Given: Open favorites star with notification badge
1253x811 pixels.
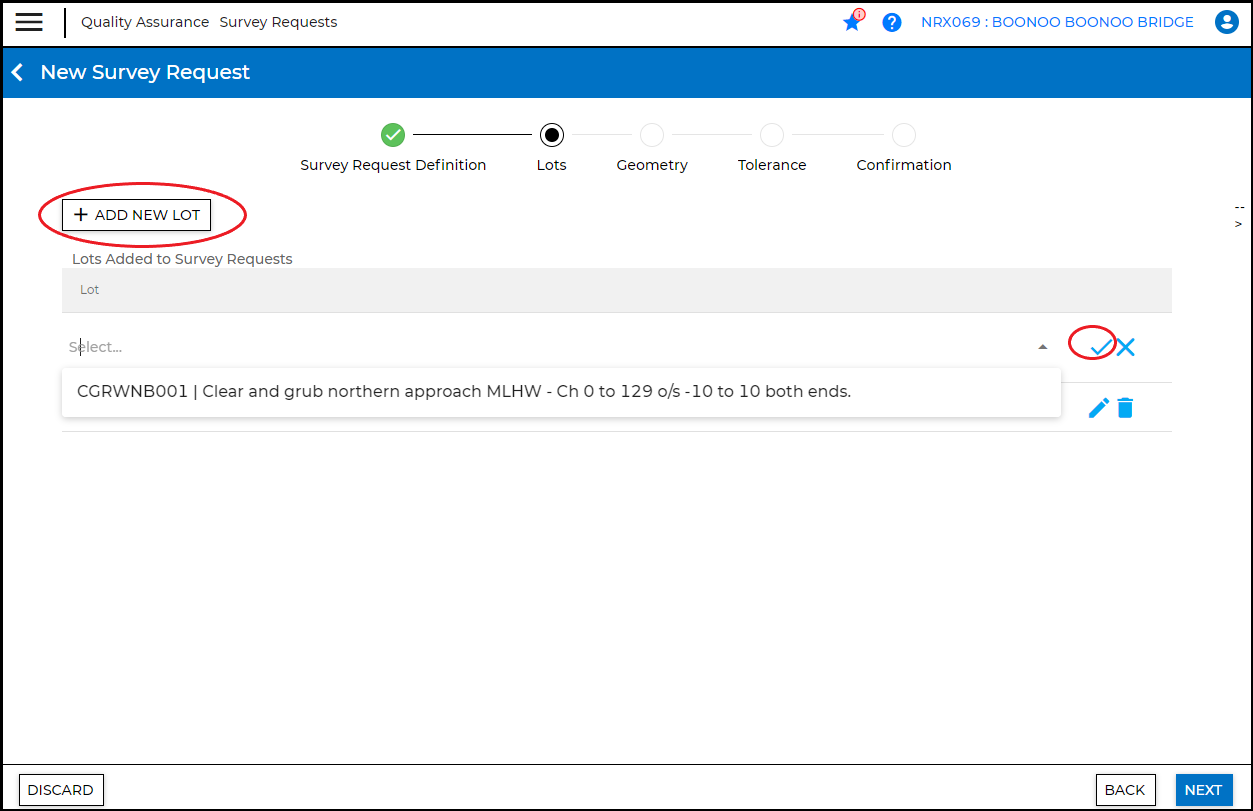Looking at the screenshot, I should pos(853,21).
